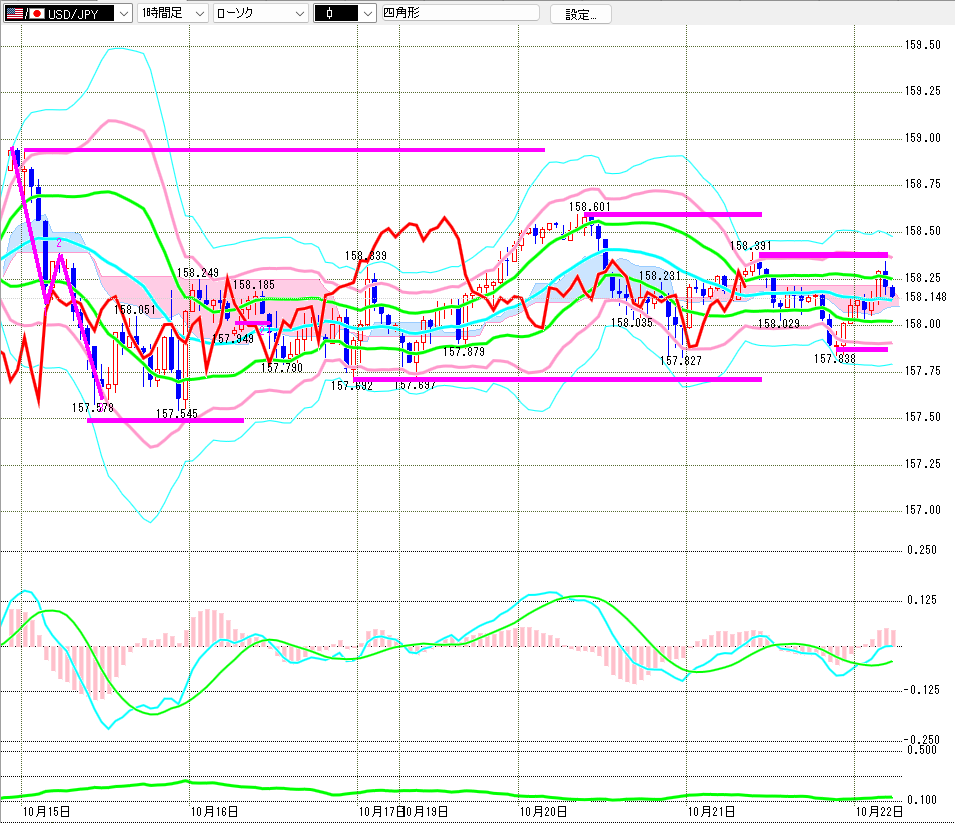Click the 10月20日 date axis label
The height and width of the screenshot is (823, 955).
(543, 811)
